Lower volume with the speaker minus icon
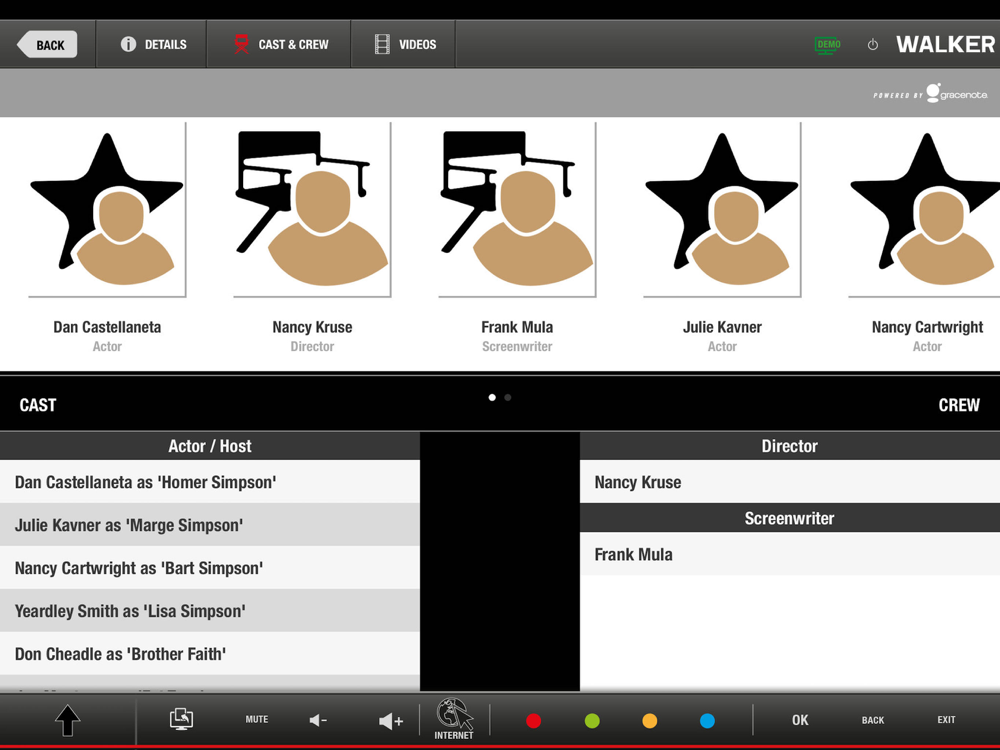1000x750 pixels. click(318, 721)
